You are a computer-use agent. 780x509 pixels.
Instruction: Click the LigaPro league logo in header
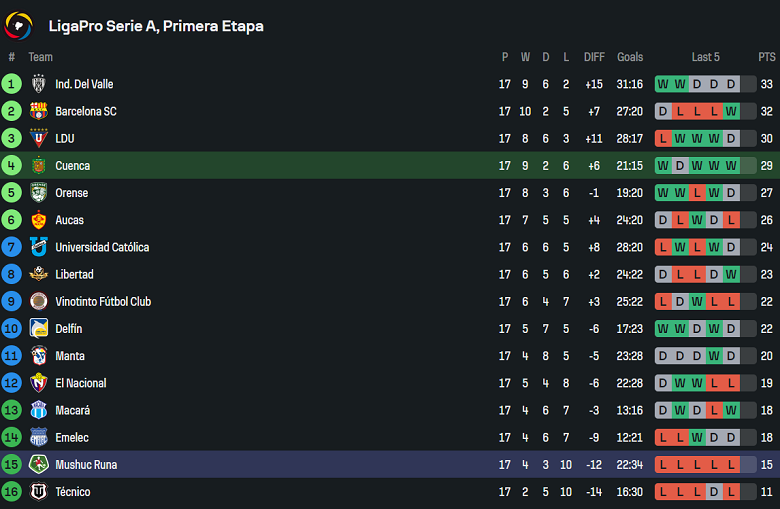click(x=19, y=25)
